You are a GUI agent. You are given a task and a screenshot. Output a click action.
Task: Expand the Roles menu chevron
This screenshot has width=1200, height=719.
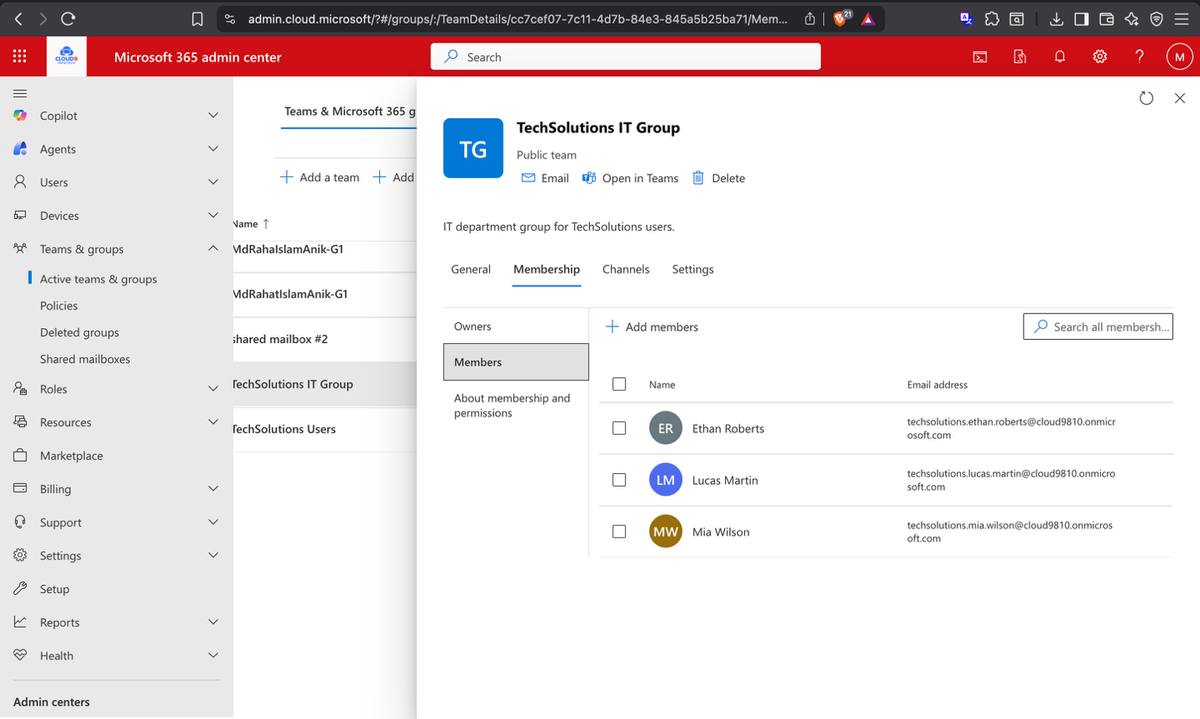click(213, 389)
